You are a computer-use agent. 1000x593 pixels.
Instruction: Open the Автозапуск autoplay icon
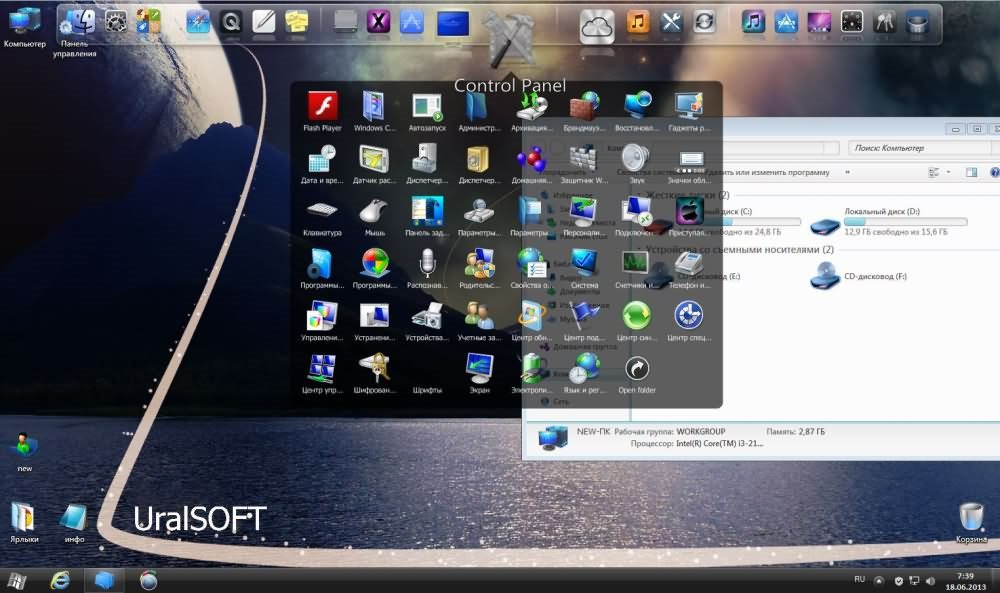(x=427, y=107)
